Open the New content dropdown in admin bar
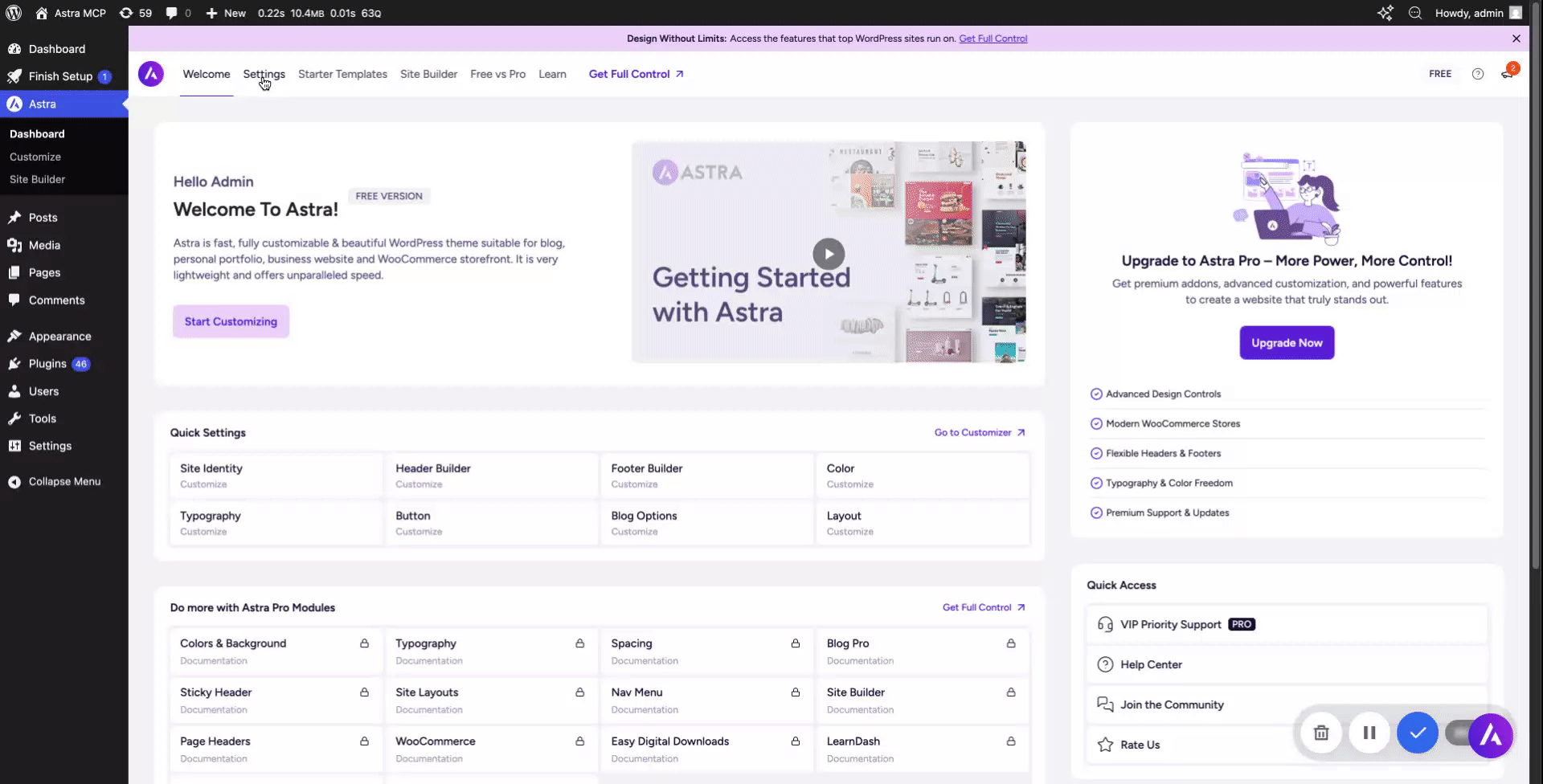The width and height of the screenshot is (1543, 784). (226, 13)
